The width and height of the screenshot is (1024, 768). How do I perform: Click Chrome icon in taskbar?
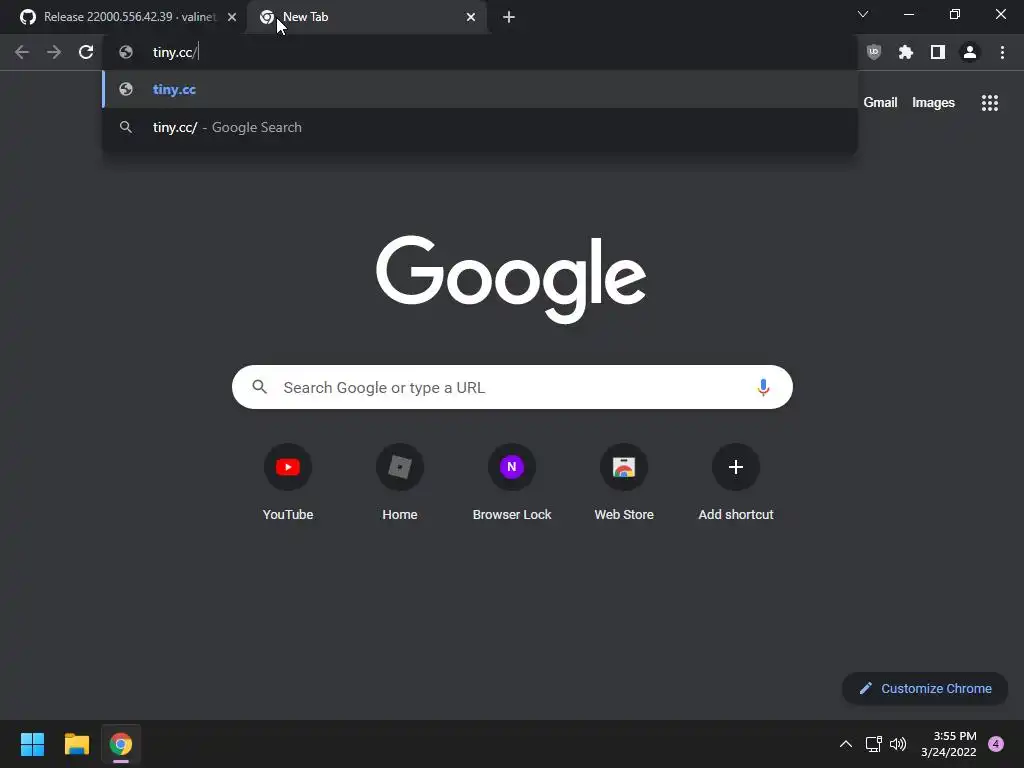[121, 744]
